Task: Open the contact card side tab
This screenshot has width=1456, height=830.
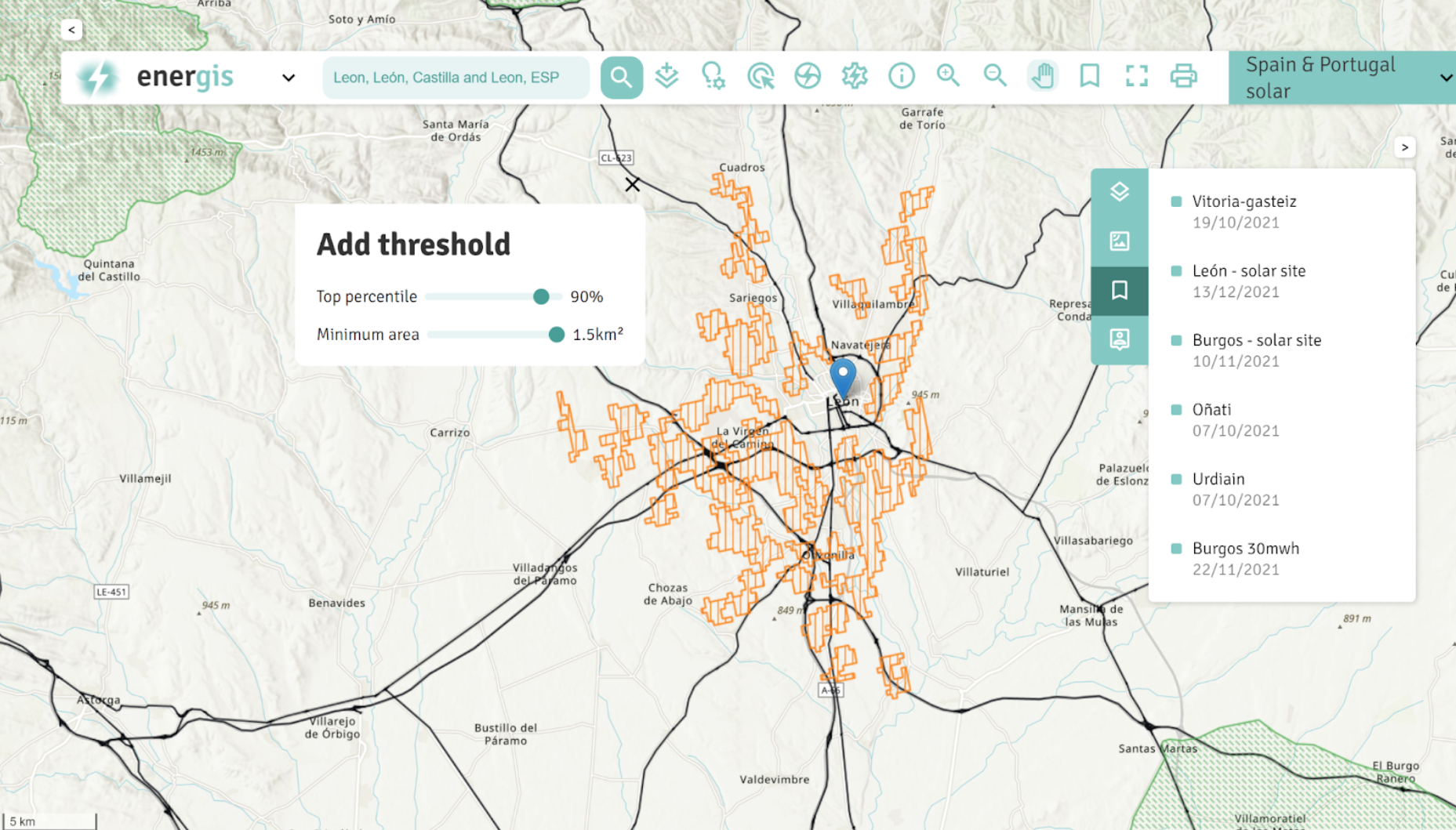Action: coord(1120,339)
